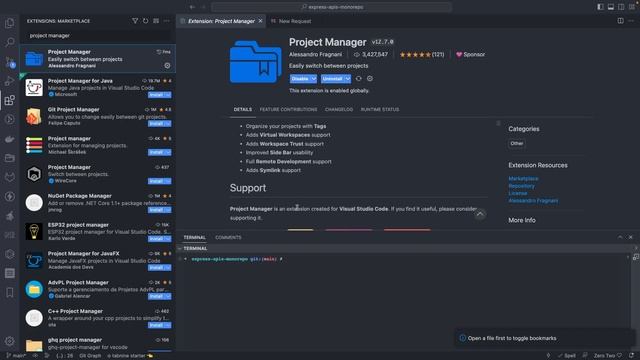Open gear settings for Project Manager list item
Screen dimensions: 640x360
click(x=167, y=65)
